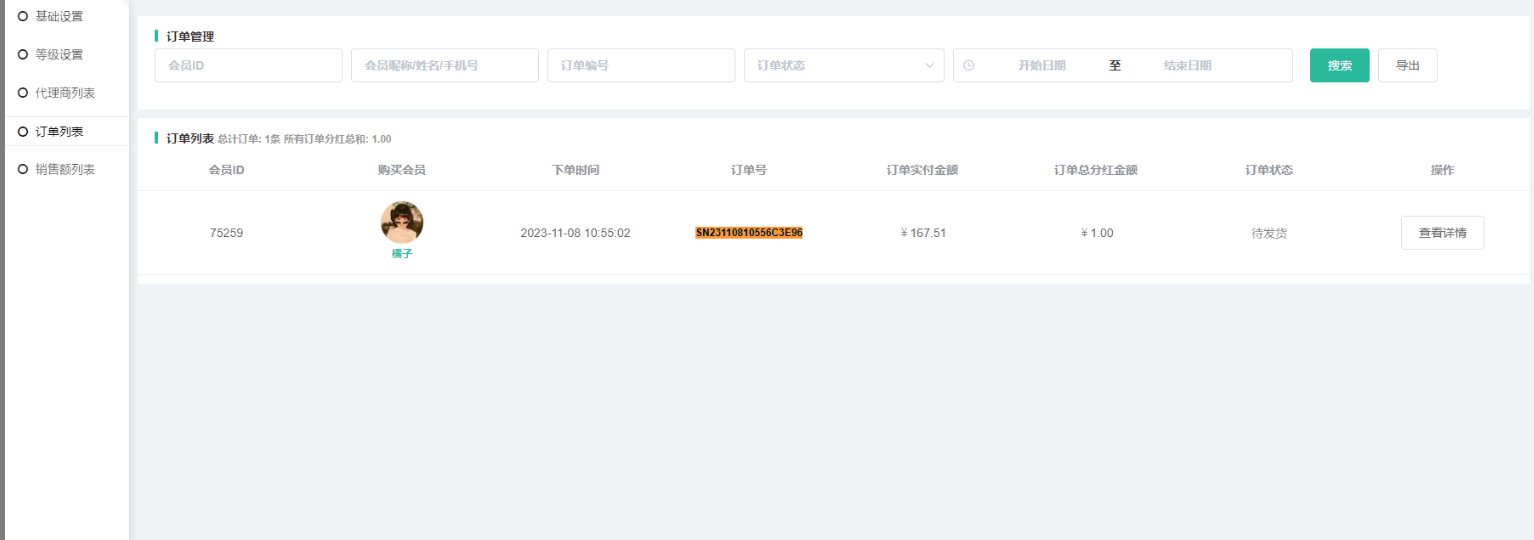Viewport: 1534px width, 540px height.
Task: Focus the 会员昵称/姓名/手机号 search field
Action: coord(444,66)
